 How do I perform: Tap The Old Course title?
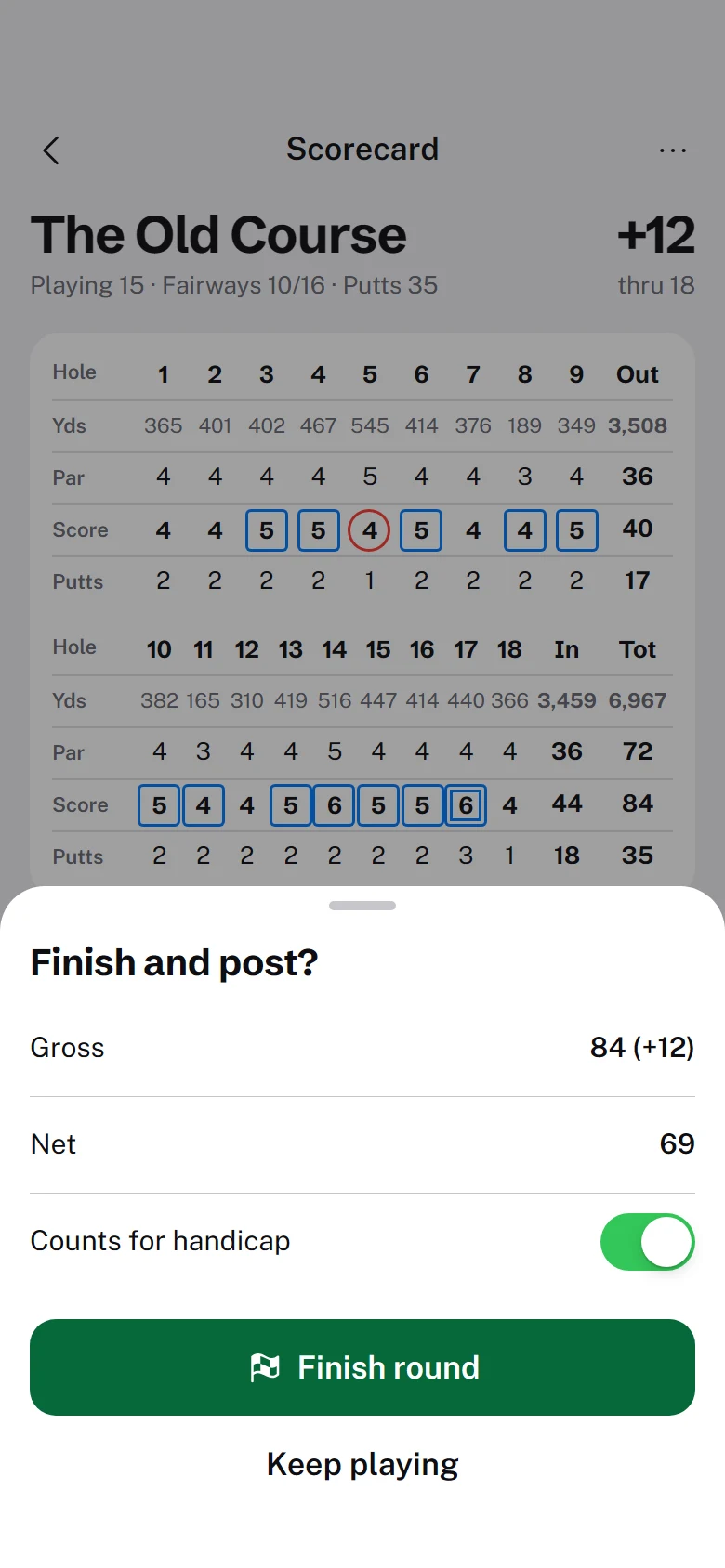[218, 235]
